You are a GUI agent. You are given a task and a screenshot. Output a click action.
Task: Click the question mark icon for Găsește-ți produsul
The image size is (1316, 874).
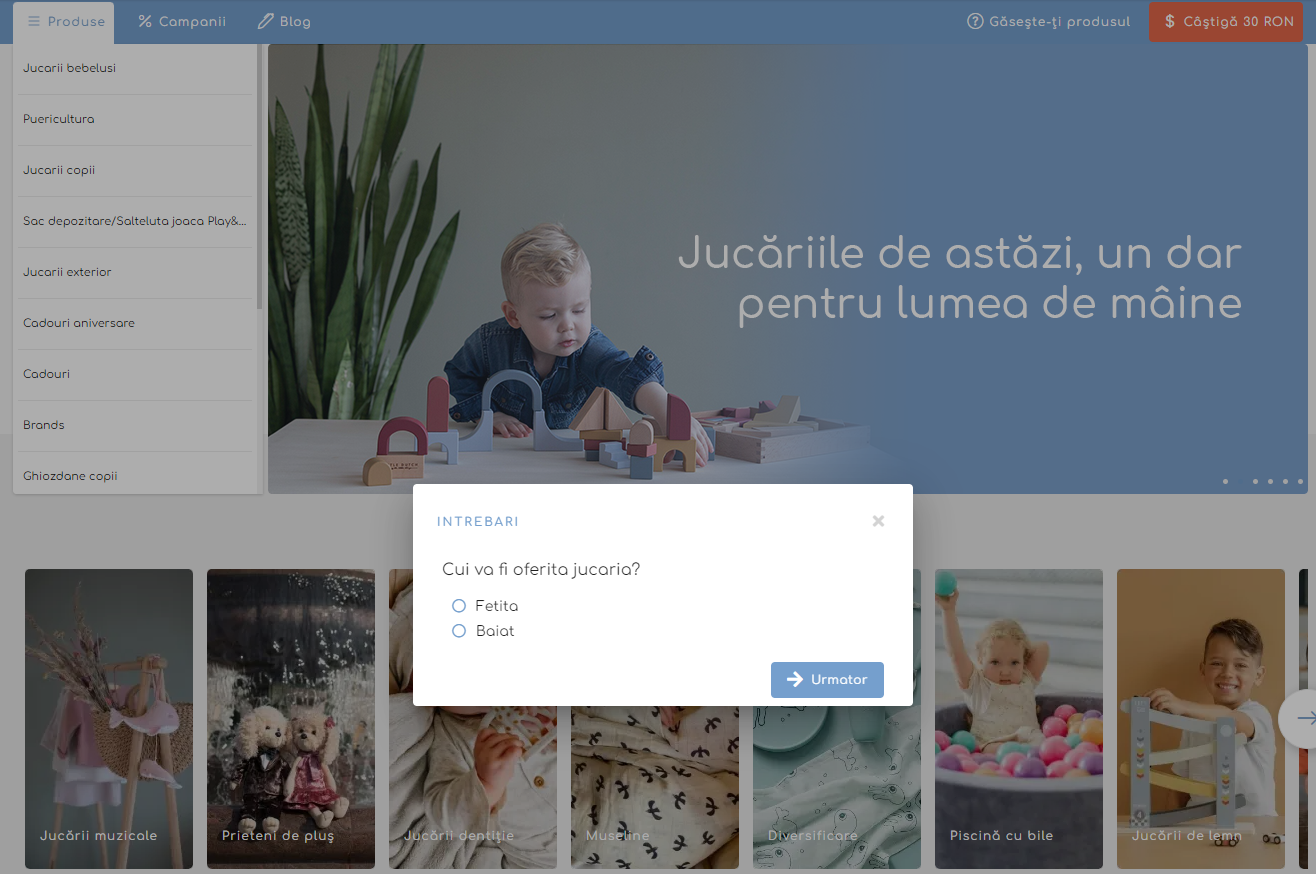[x=975, y=21]
